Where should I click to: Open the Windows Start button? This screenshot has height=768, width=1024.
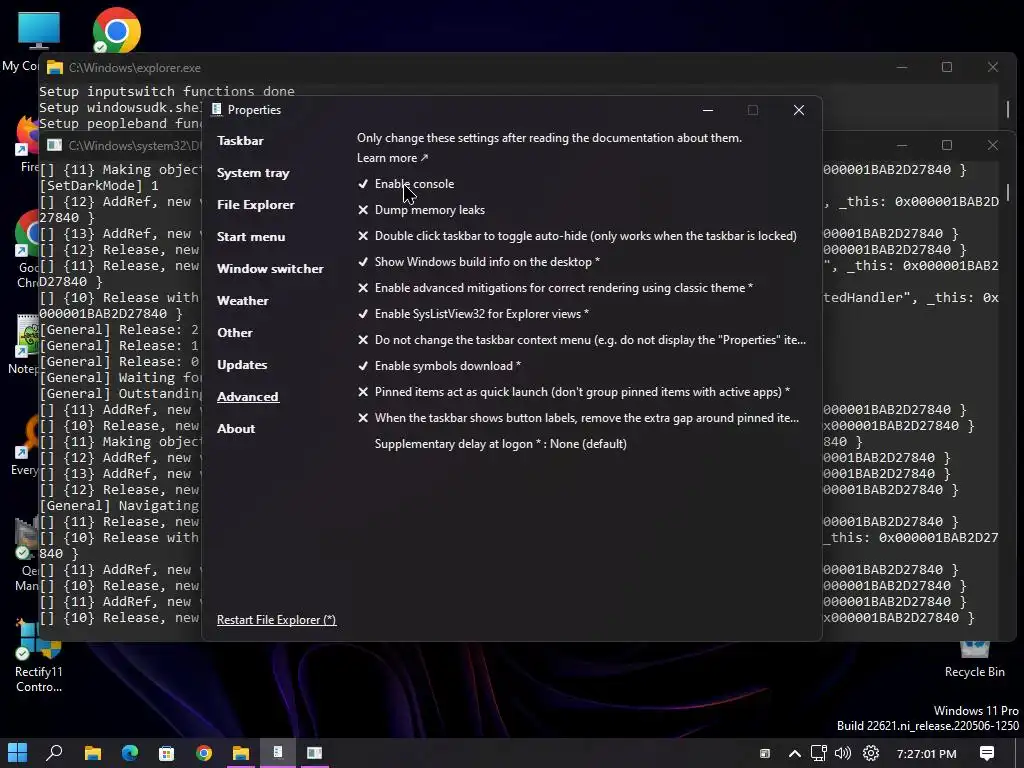(18, 753)
